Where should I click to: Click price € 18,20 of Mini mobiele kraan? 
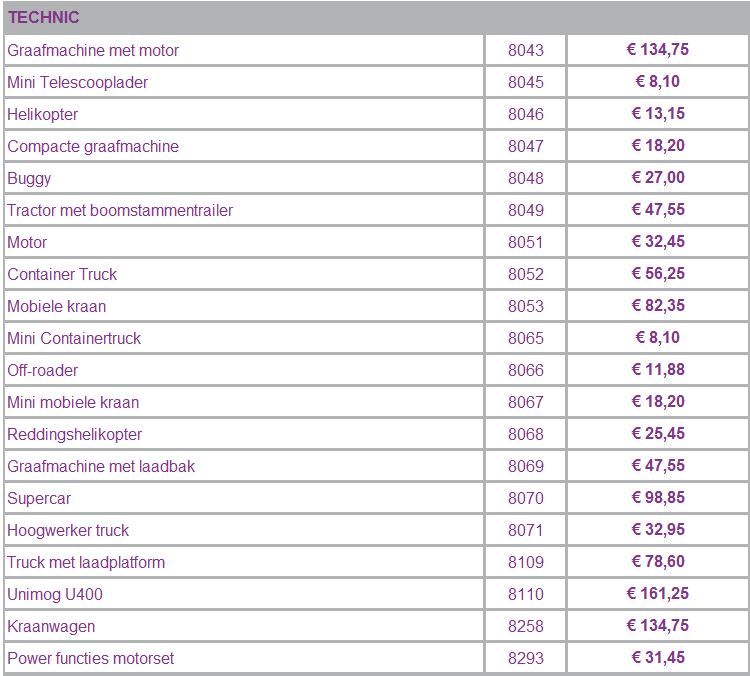[658, 402]
